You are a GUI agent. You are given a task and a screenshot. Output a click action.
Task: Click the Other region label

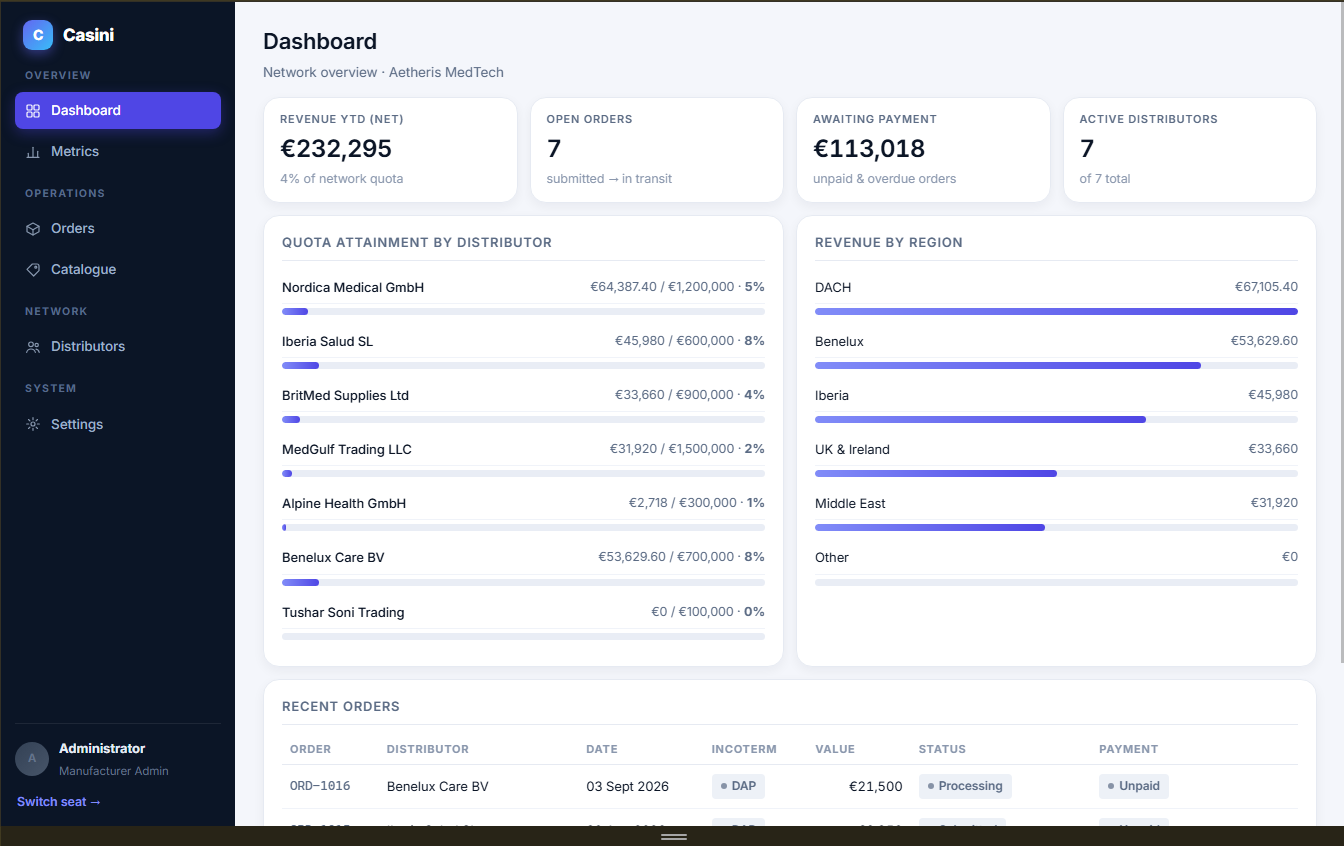pyautogui.click(x=832, y=558)
